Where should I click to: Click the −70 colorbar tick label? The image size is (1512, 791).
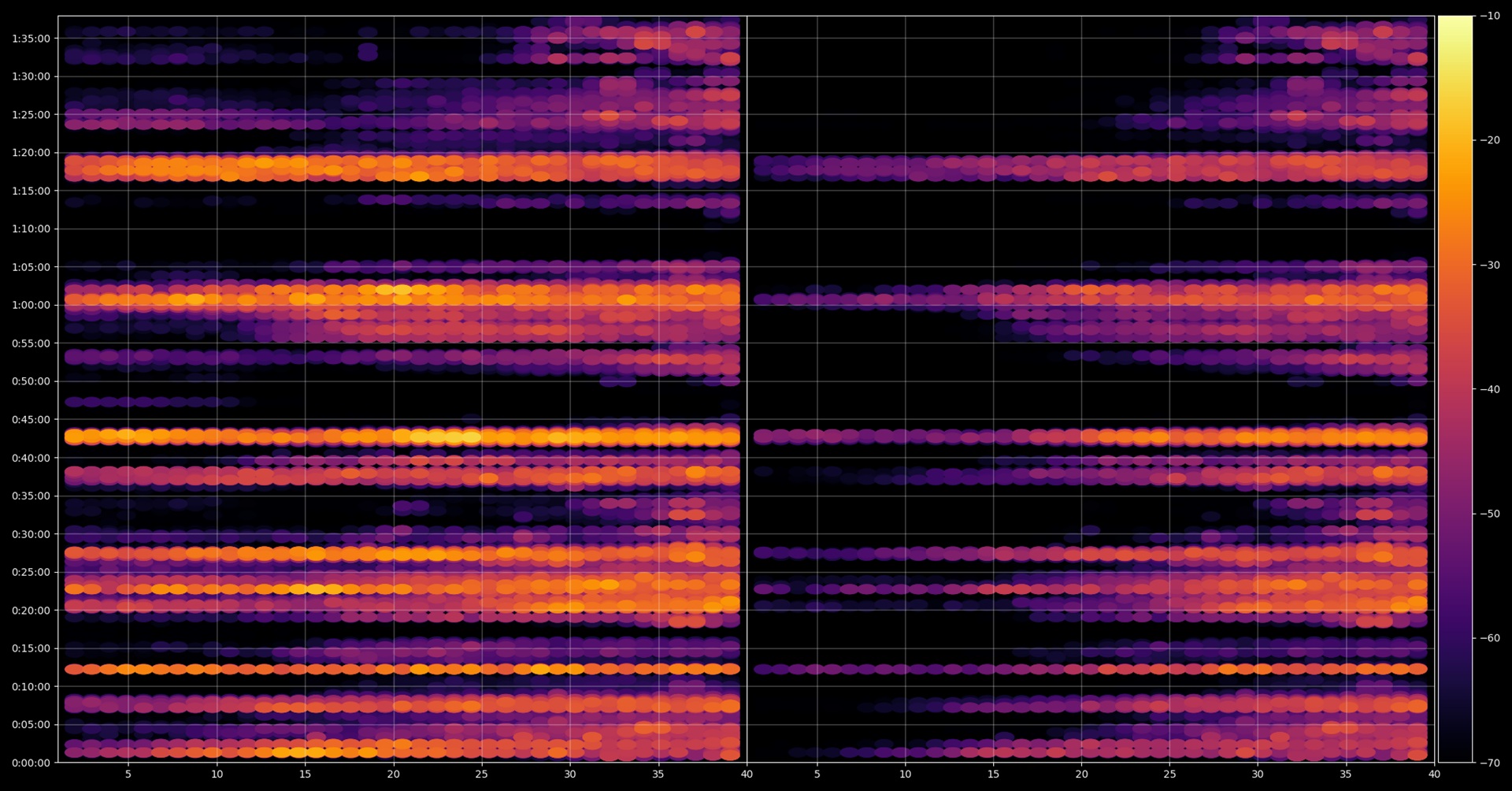pos(1490,763)
